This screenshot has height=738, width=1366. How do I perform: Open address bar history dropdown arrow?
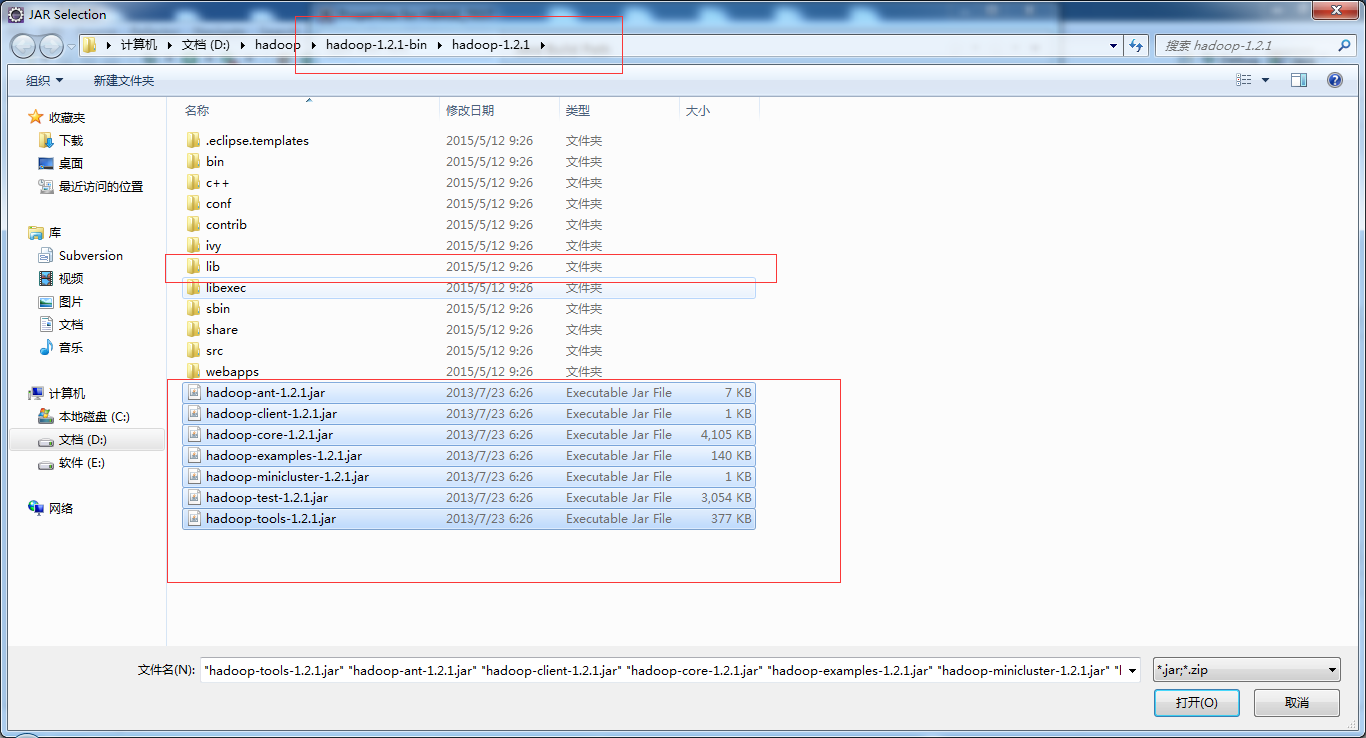click(1114, 45)
